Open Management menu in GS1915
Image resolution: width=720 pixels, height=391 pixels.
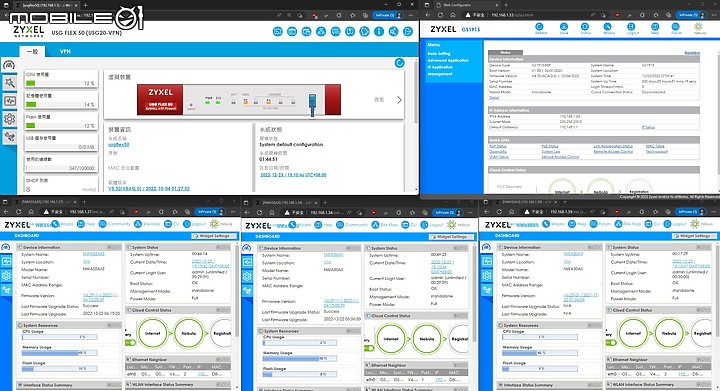440,74
